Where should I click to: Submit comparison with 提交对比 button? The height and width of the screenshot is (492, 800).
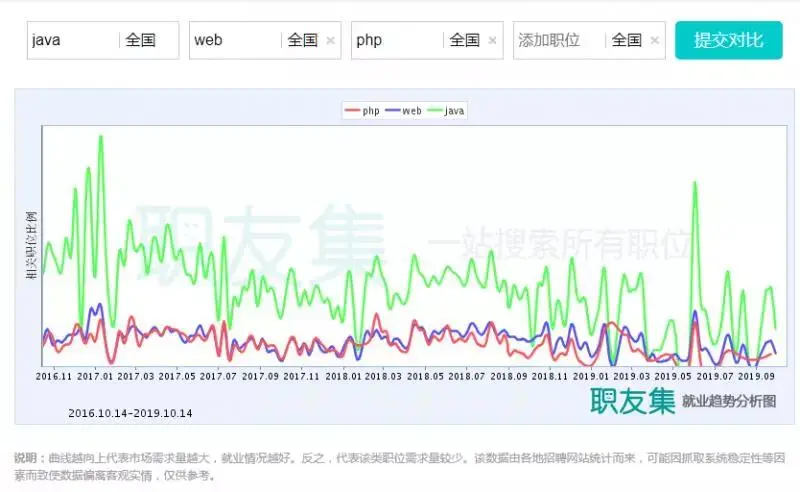pos(729,40)
